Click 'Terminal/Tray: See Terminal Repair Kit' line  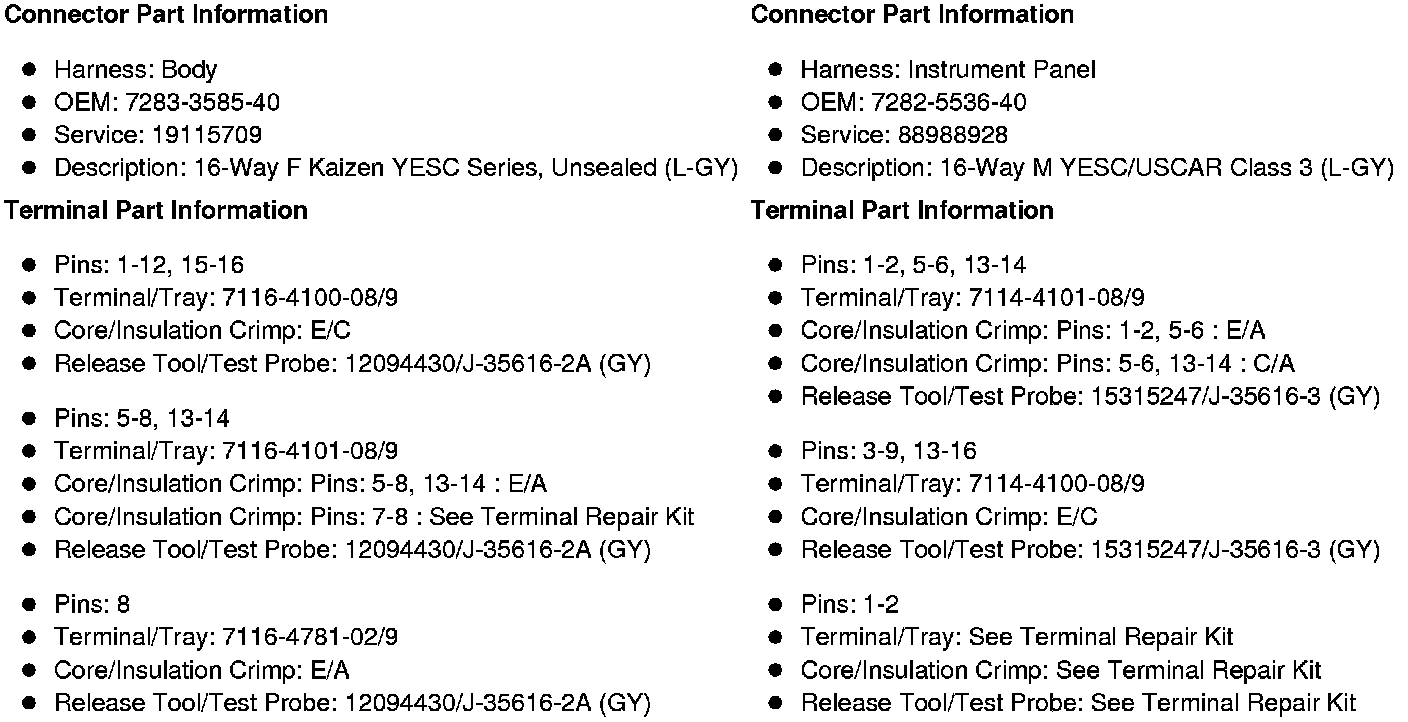coord(1016,637)
